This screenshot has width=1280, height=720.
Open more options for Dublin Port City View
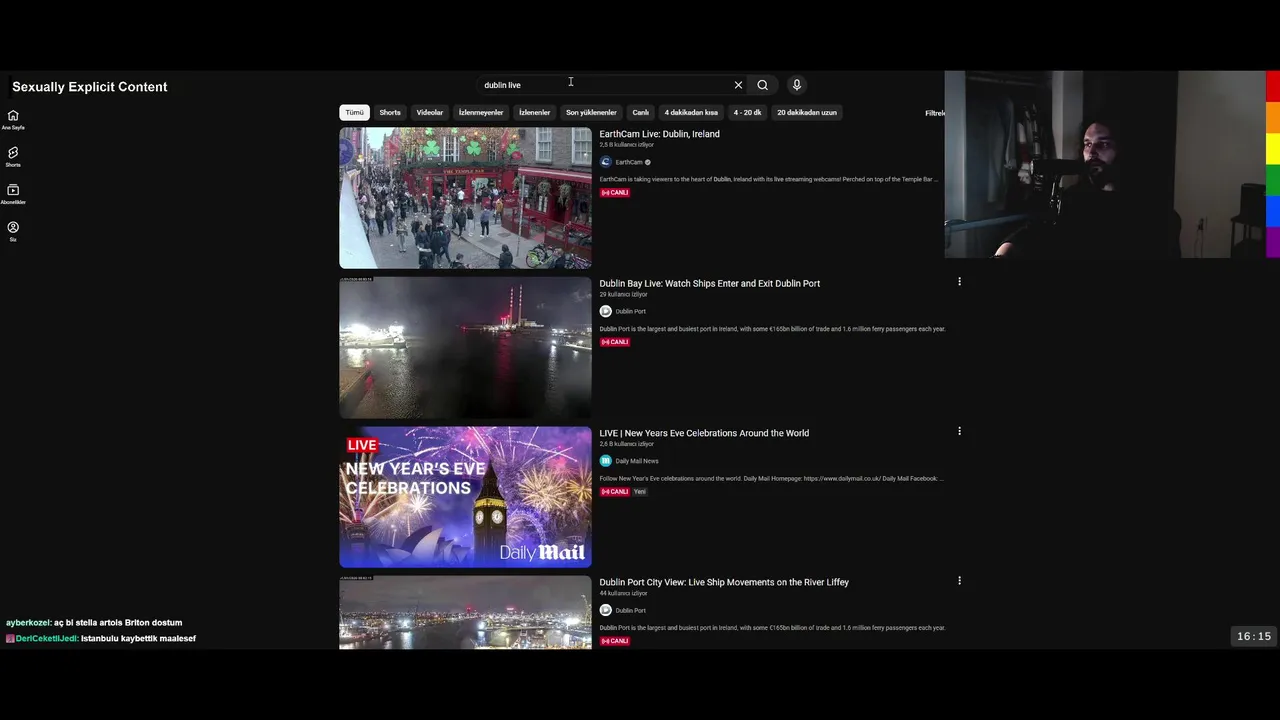tap(959, 580)
